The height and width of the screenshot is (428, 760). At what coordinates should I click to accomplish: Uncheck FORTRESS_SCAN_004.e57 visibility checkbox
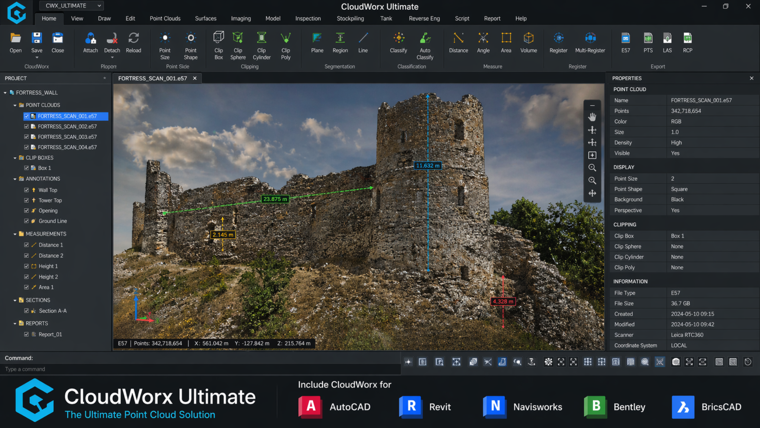(27, 147)
